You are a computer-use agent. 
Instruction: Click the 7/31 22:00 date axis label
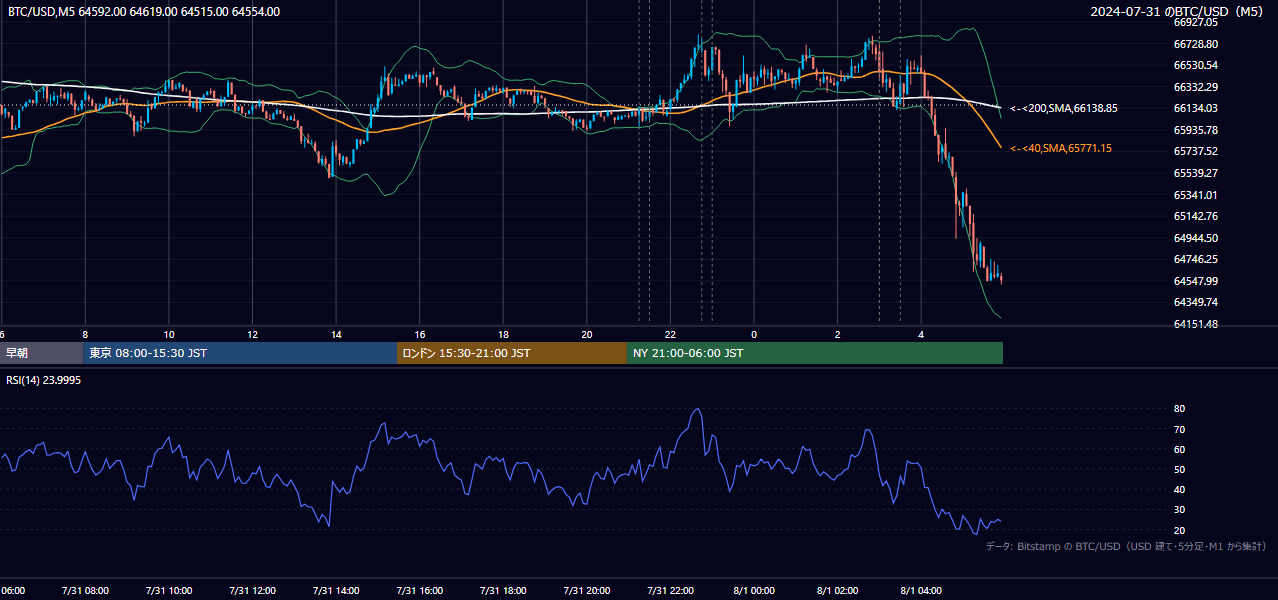671,591
